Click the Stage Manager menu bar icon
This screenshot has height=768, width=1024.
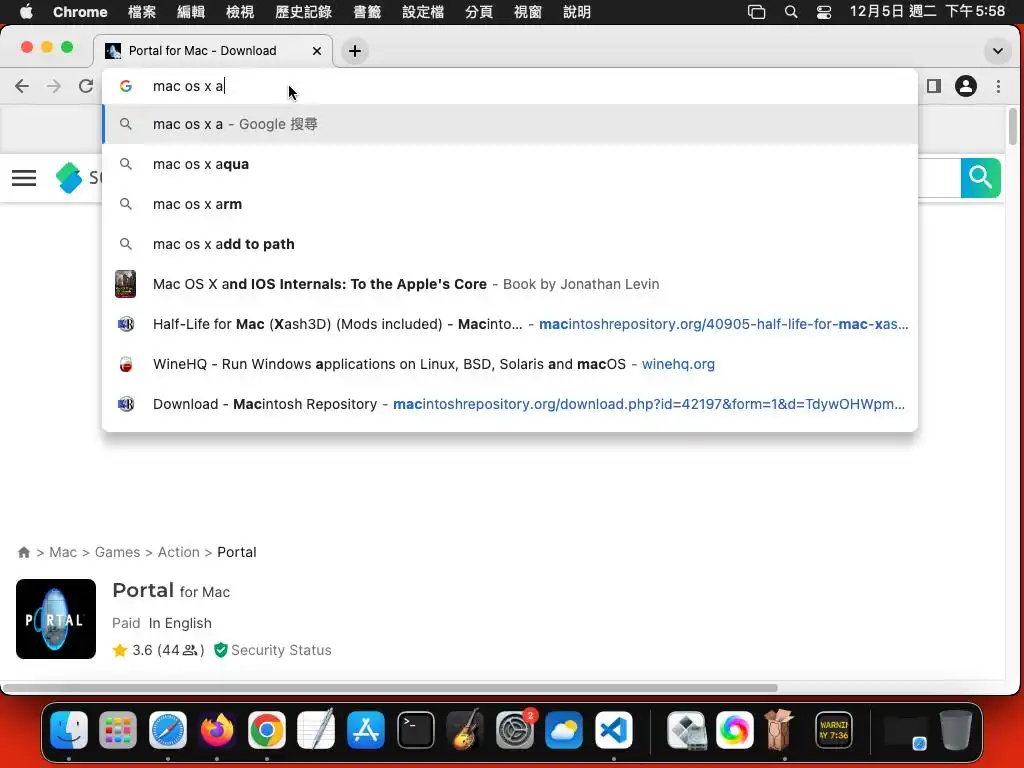(756, 12)
